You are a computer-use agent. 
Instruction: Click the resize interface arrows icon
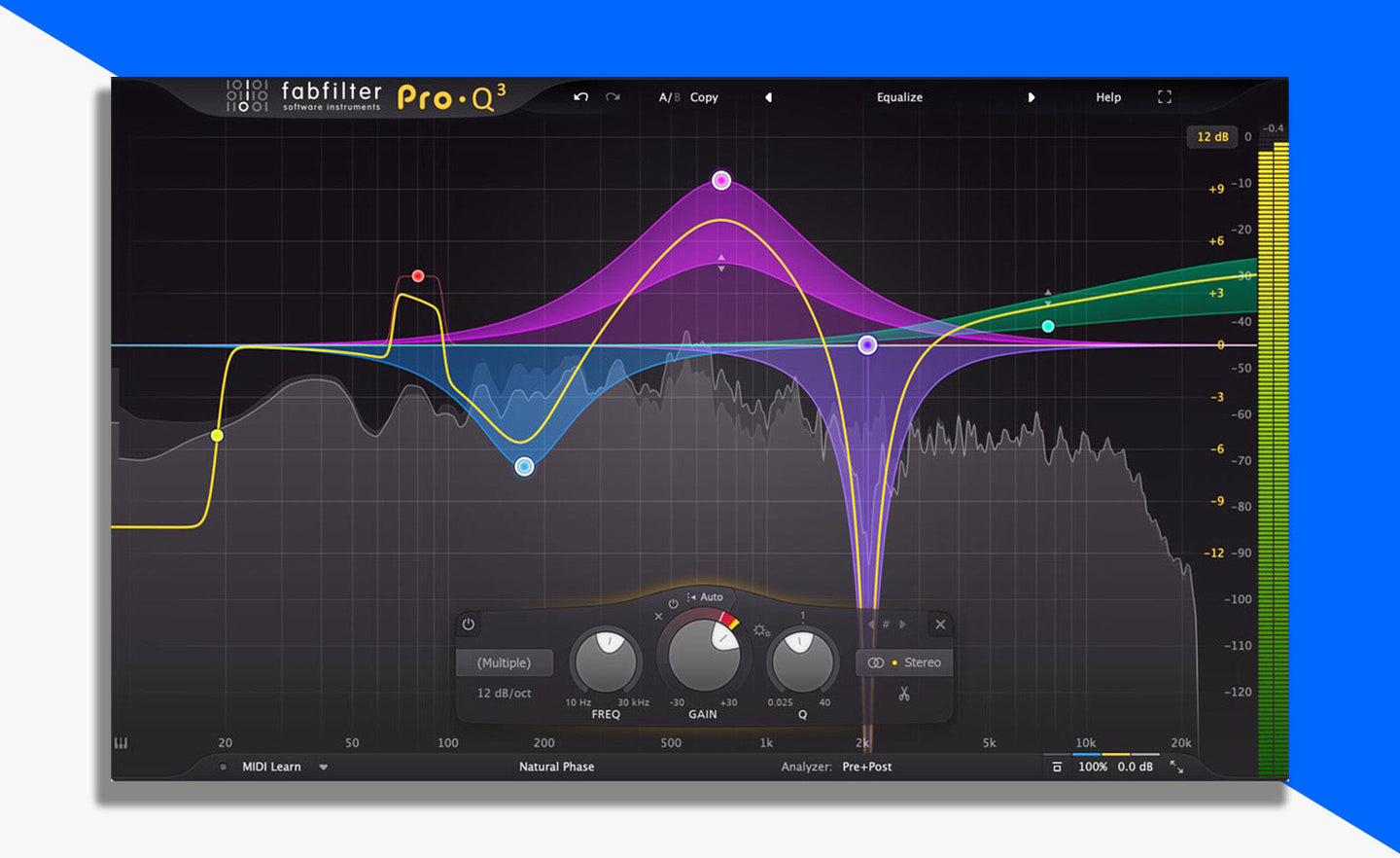1176,767
